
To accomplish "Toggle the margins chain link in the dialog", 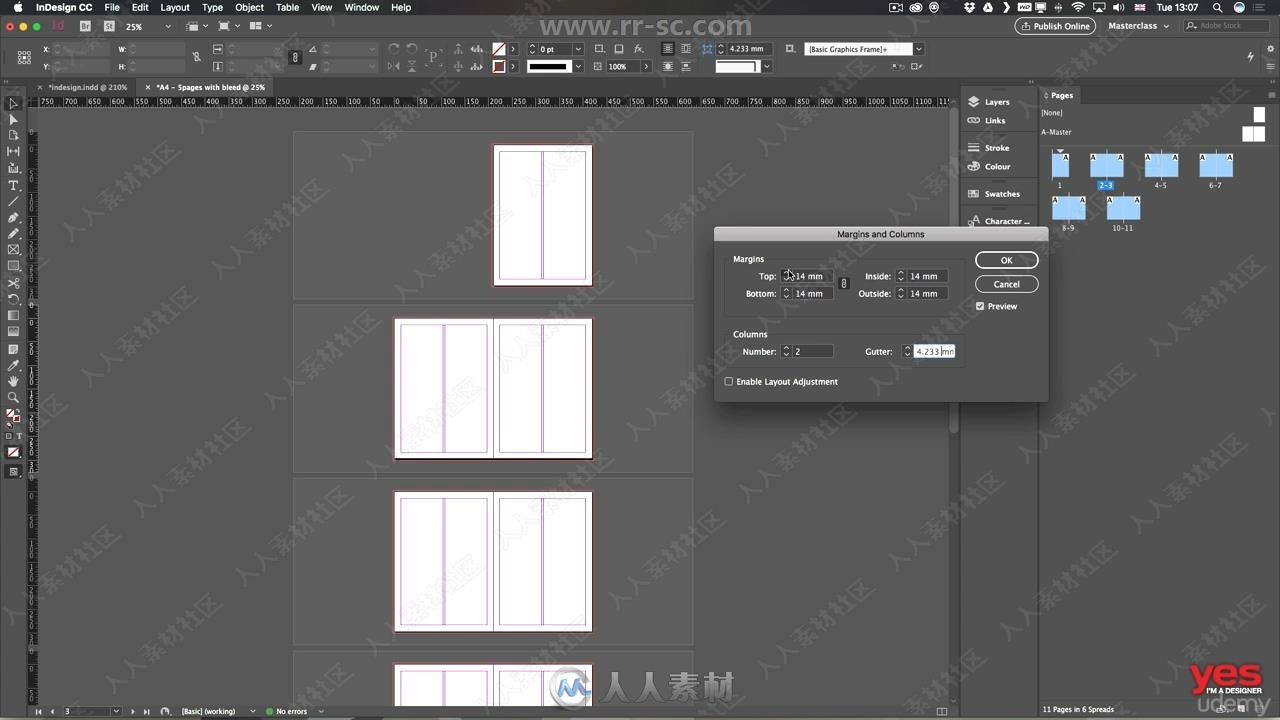I will coord(843,284).
